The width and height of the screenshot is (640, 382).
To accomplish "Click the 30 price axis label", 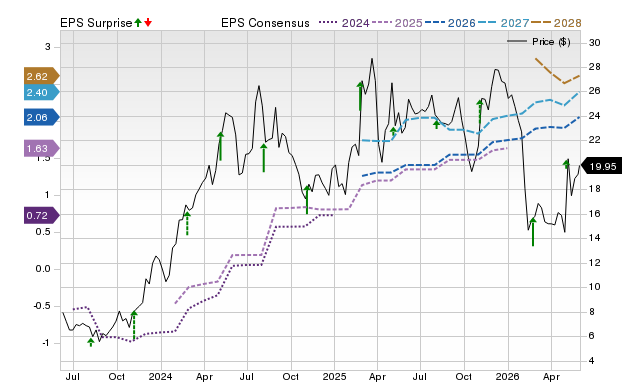I will [x=594, y=42].
